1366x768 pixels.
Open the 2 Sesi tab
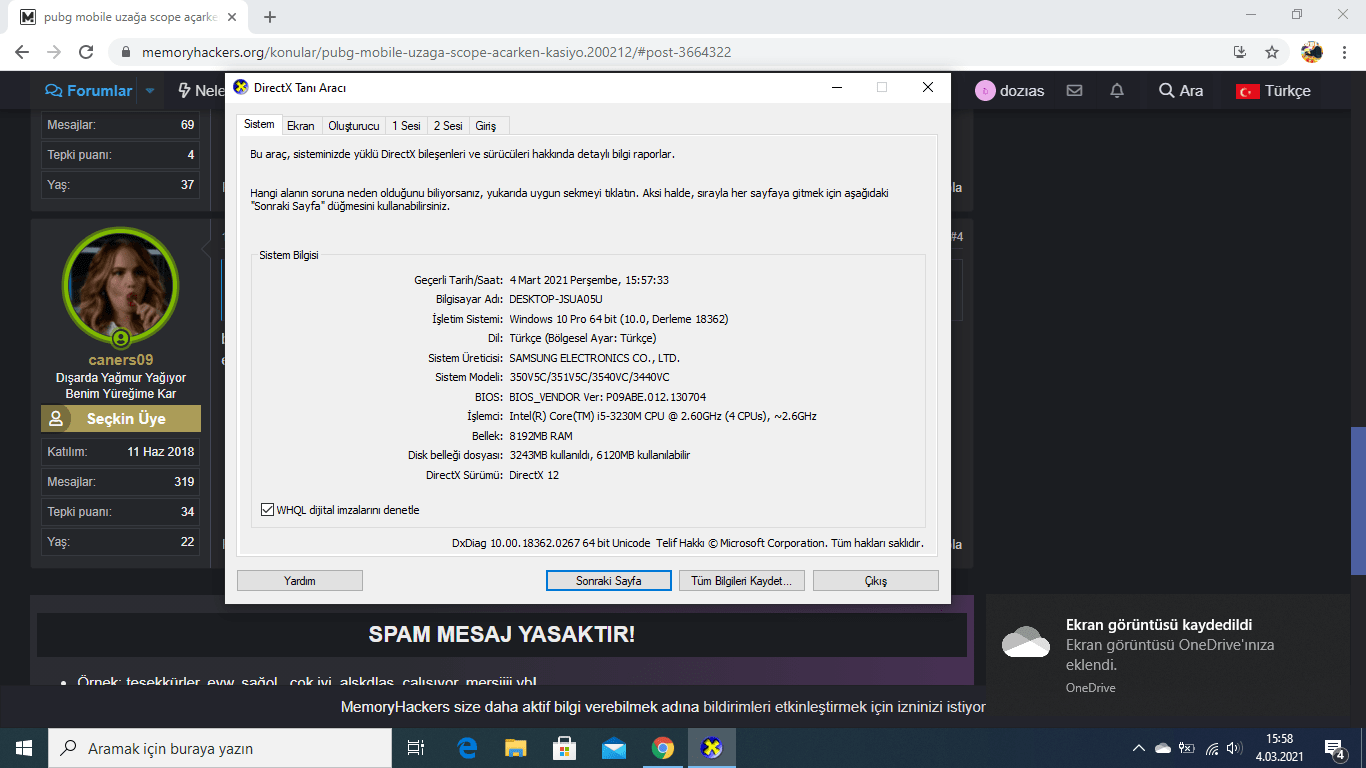click(x=448, y=126)
